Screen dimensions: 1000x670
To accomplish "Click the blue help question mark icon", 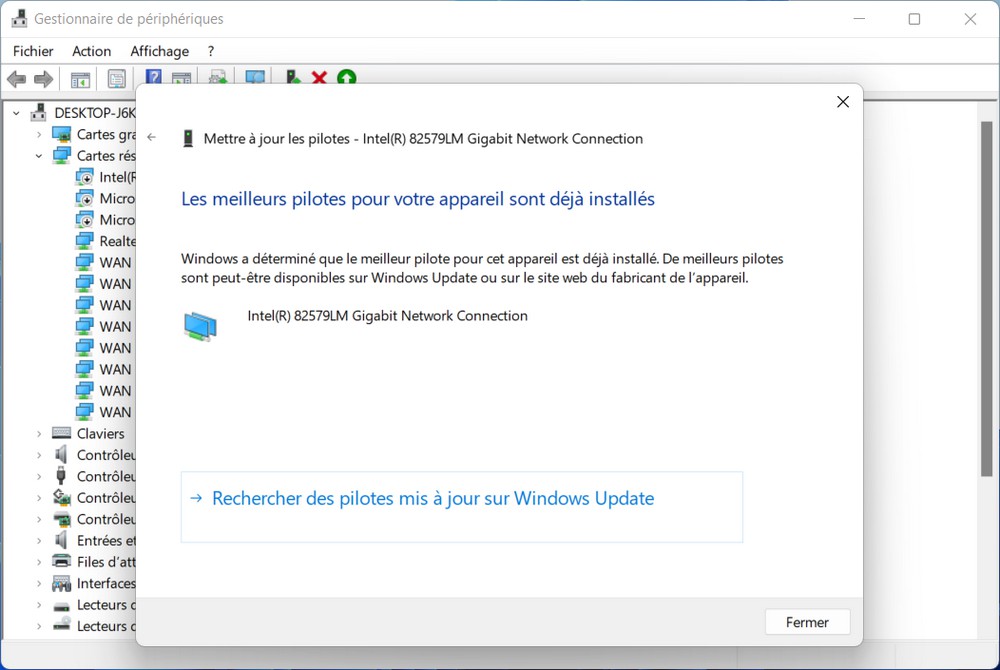I will (x=154, y=78).
